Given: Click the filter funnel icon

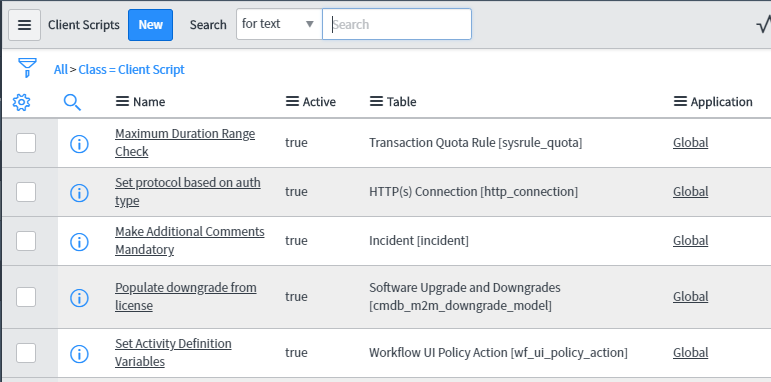Looking at the screenshot, I should 27,67.
